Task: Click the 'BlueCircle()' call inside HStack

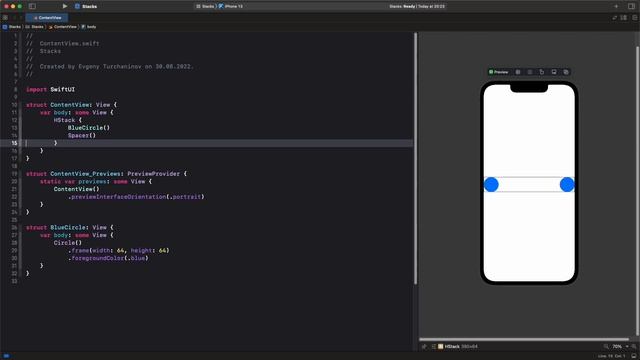Action: (x=89, y=127)
